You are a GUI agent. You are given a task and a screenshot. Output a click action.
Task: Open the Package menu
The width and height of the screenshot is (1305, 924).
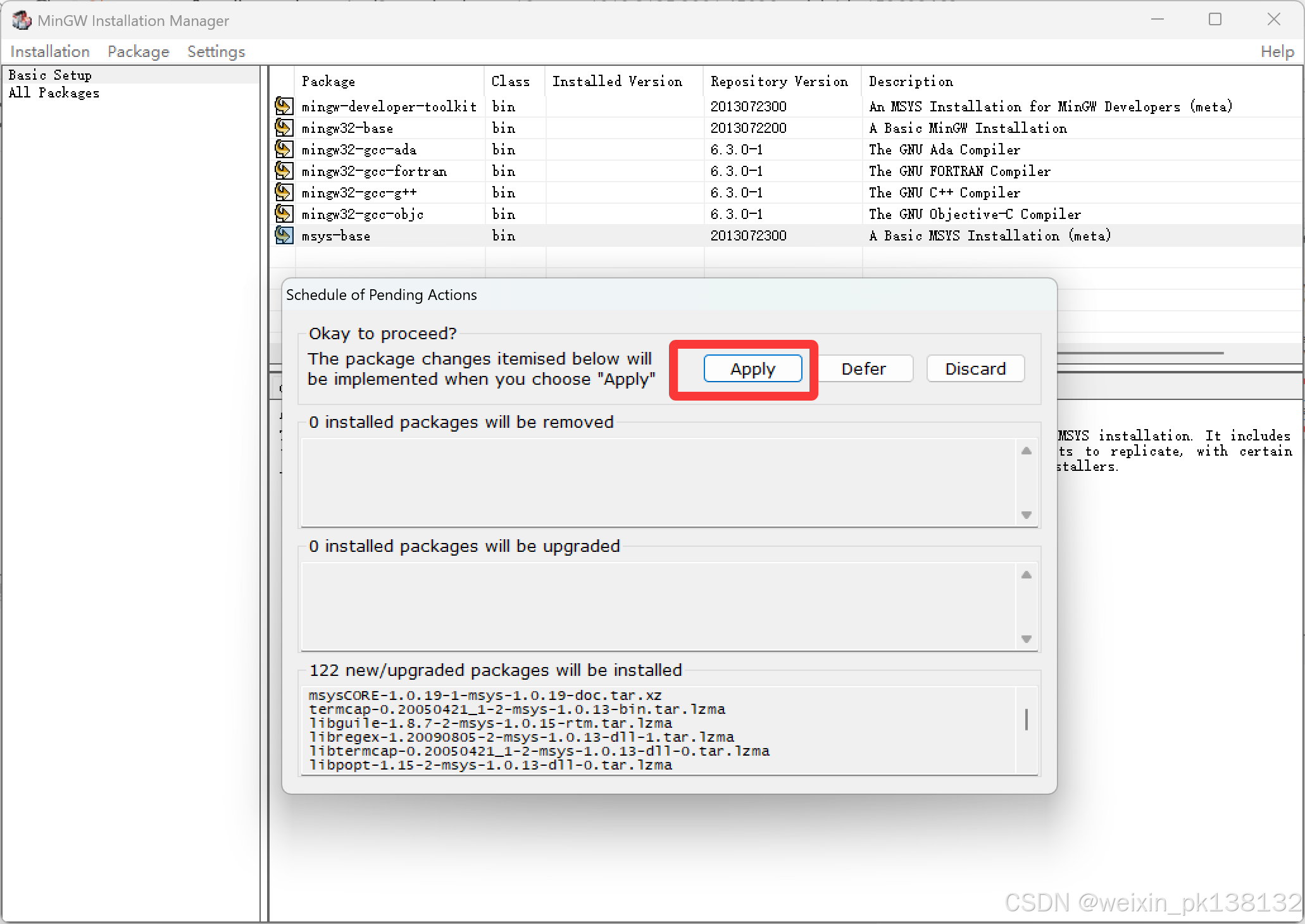[138, 52]
